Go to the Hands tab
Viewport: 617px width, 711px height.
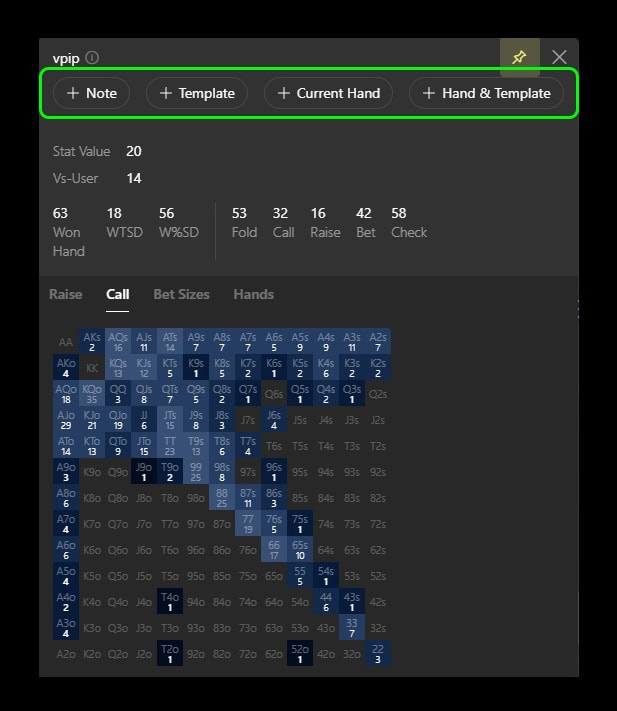click(253, 294)
